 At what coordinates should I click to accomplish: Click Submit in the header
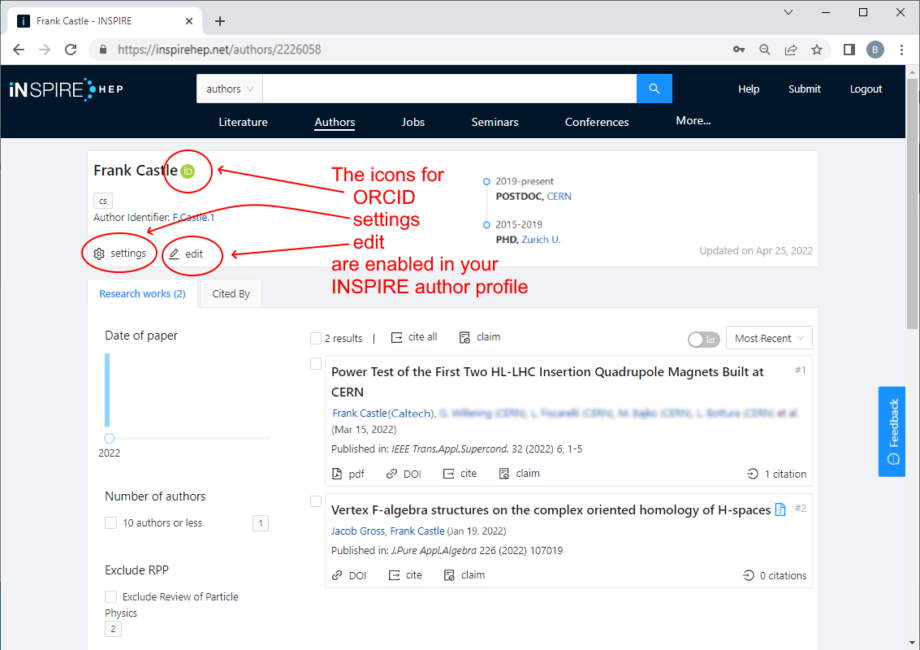pos(804,89)
